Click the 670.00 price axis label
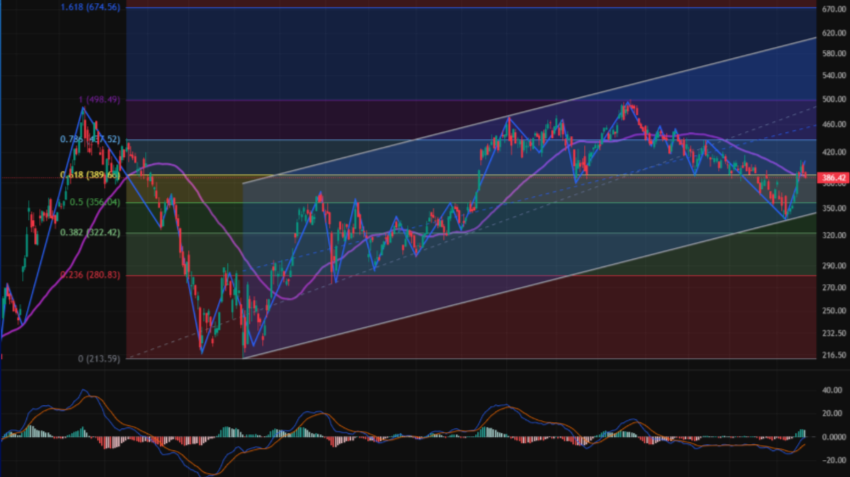850x477 pixels. 832,9
